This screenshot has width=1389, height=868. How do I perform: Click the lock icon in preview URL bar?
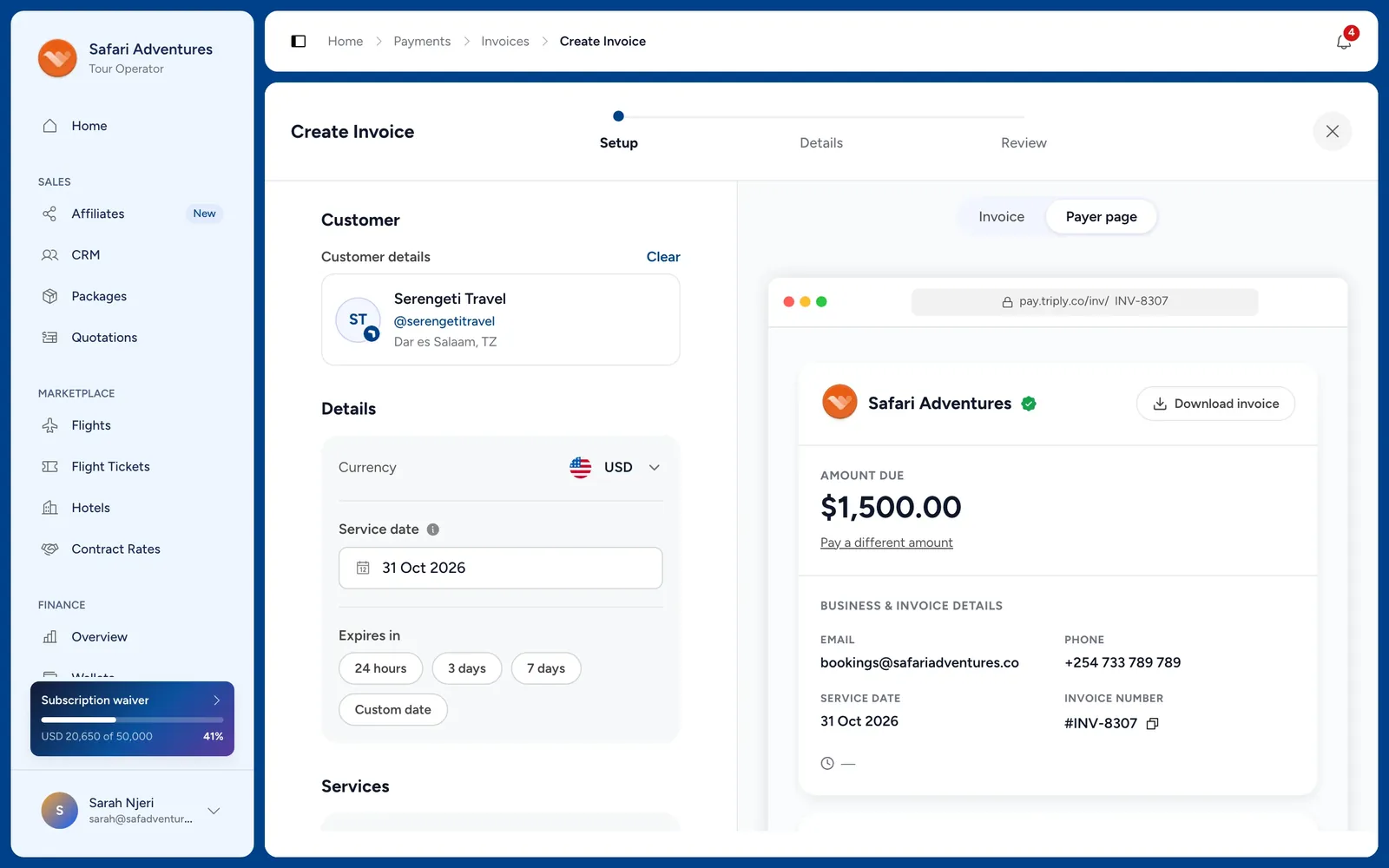[x=1008, y=302]
